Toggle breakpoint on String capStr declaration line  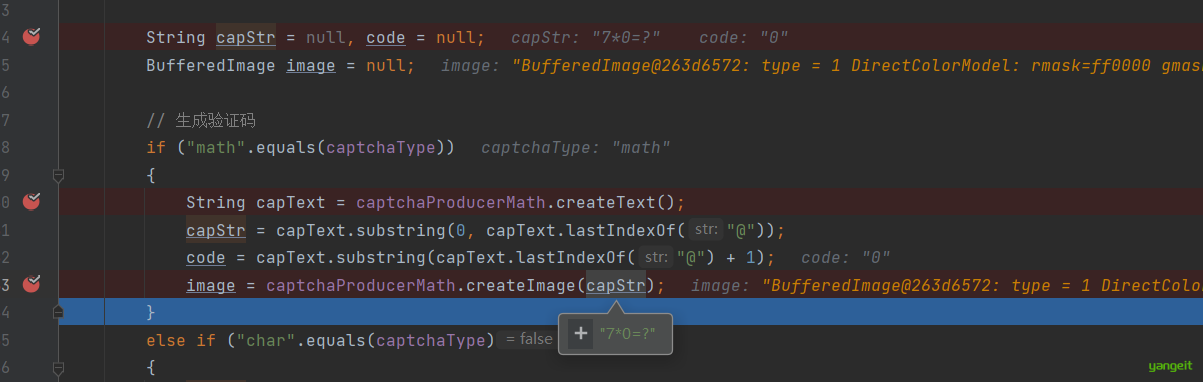tap(32, 37)
